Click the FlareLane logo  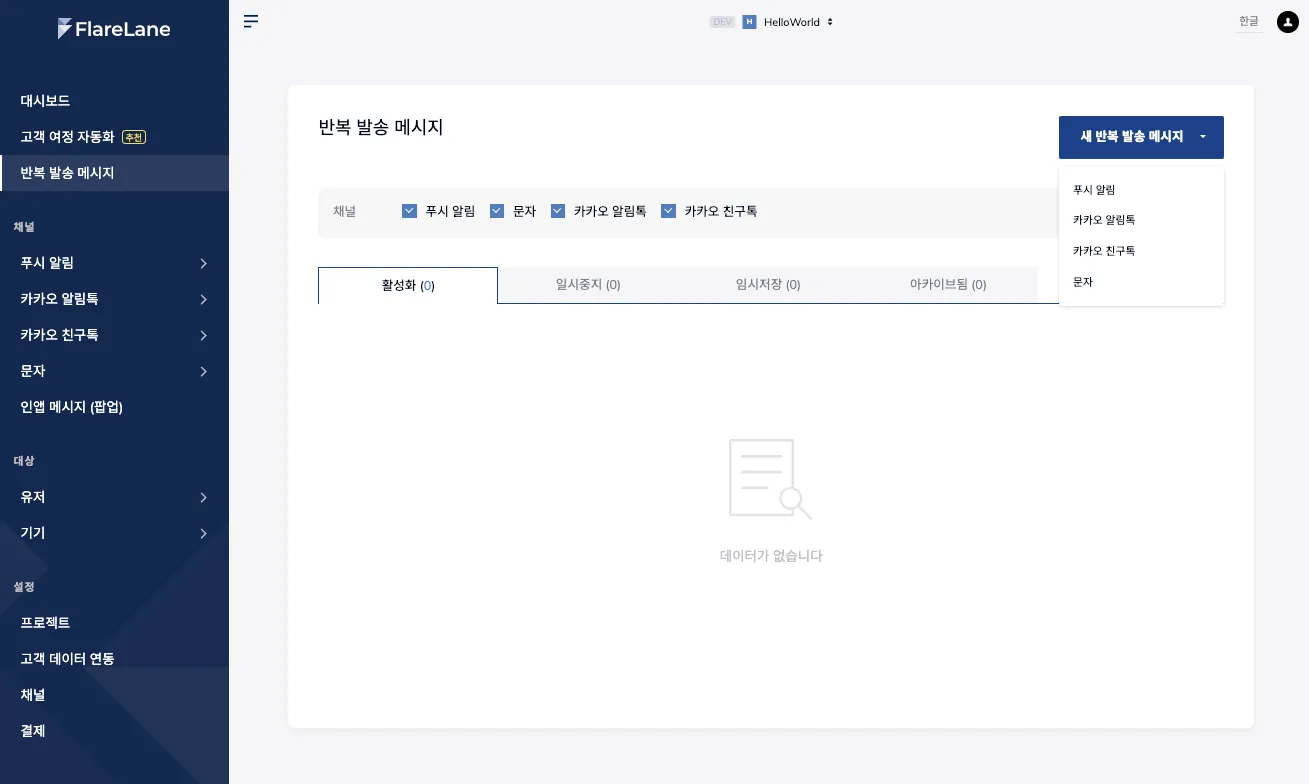tap(114, 28)
